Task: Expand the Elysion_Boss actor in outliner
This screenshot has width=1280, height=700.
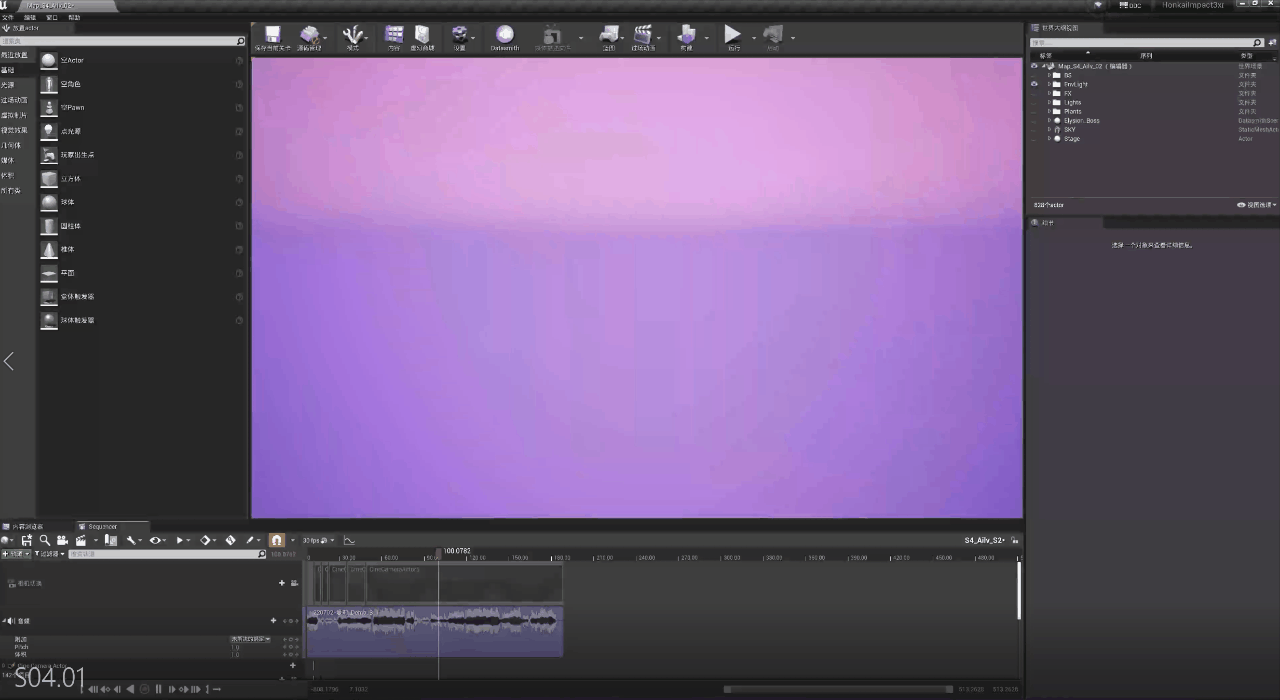Action: [x=1049, y=120]
